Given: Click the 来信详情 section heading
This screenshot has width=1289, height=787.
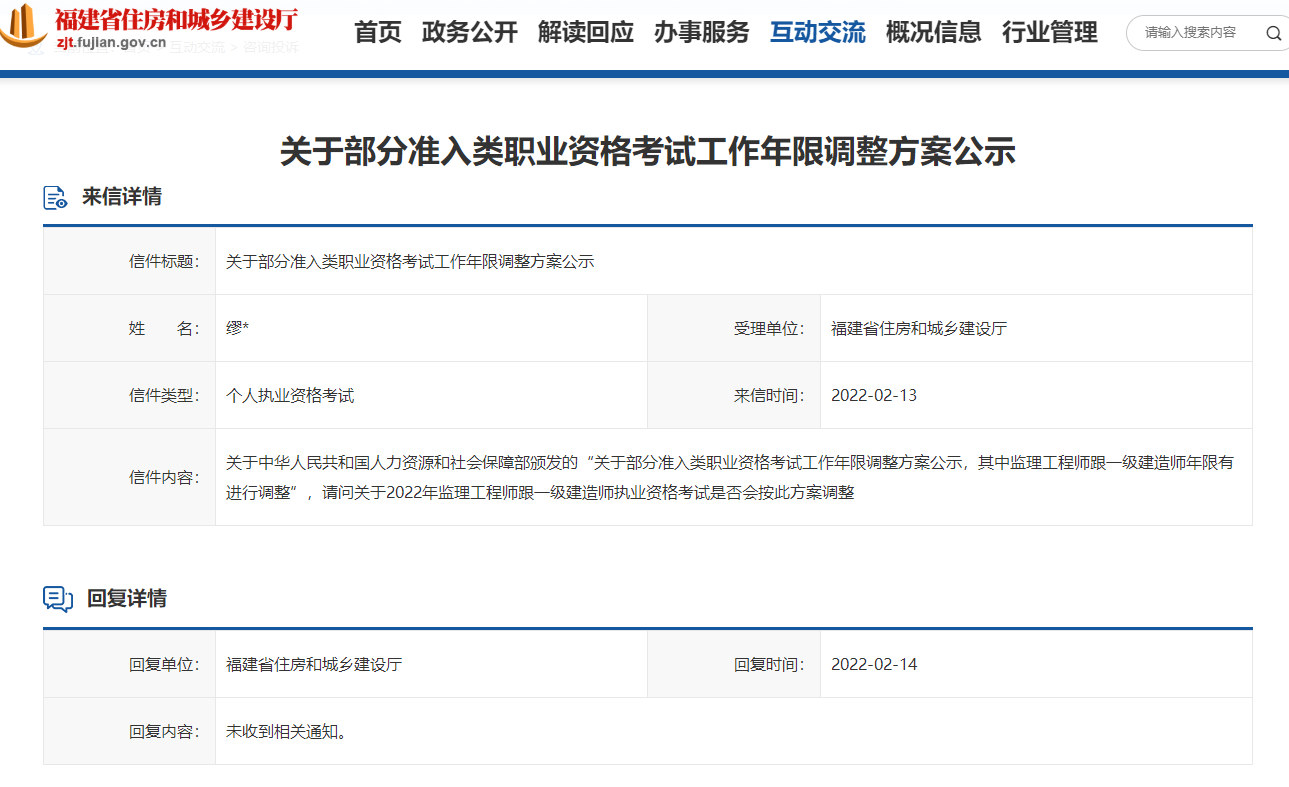Looking at the screenshot, I should click(x=122, y=197).
